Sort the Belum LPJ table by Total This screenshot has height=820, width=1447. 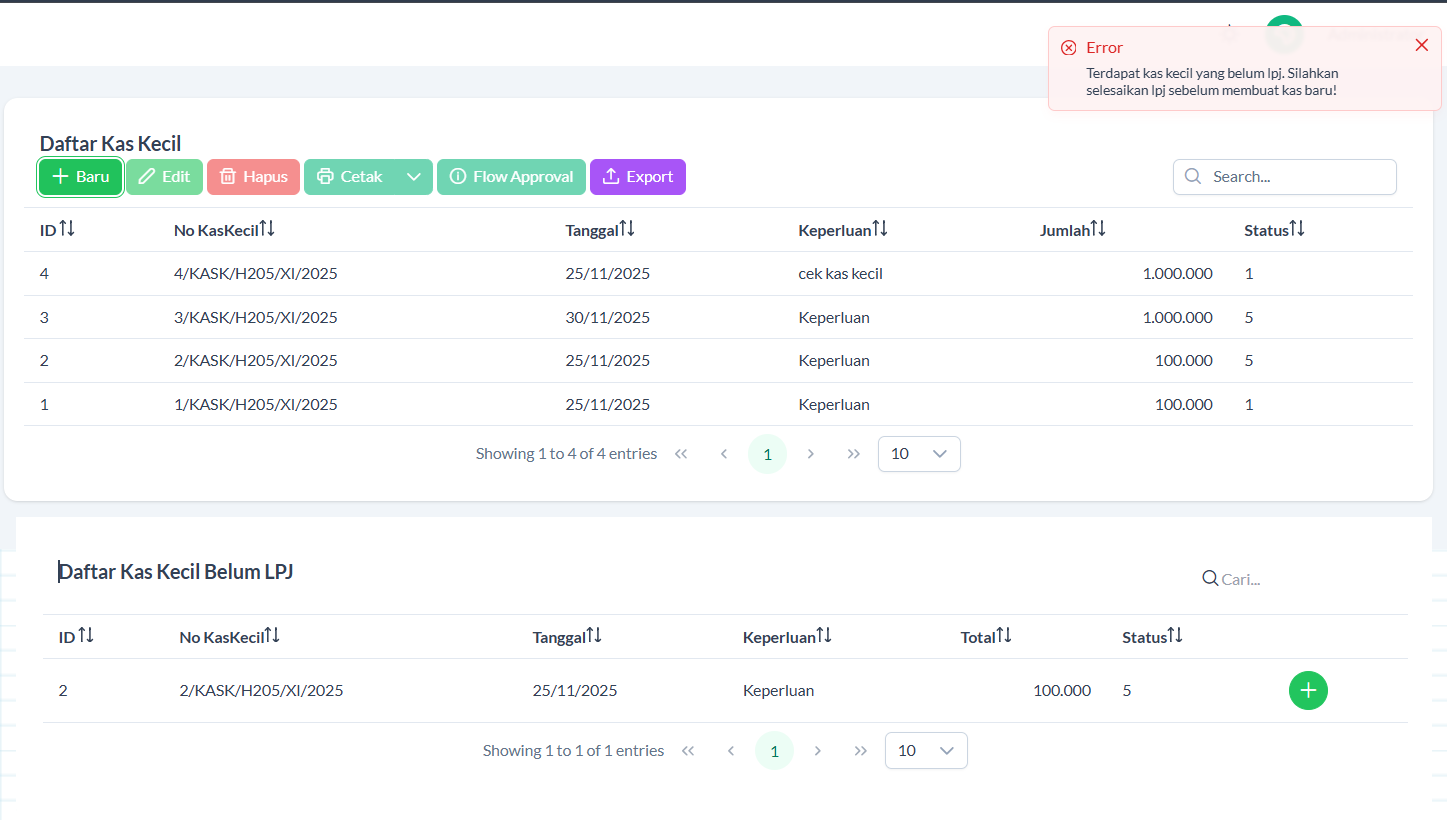1003,636
